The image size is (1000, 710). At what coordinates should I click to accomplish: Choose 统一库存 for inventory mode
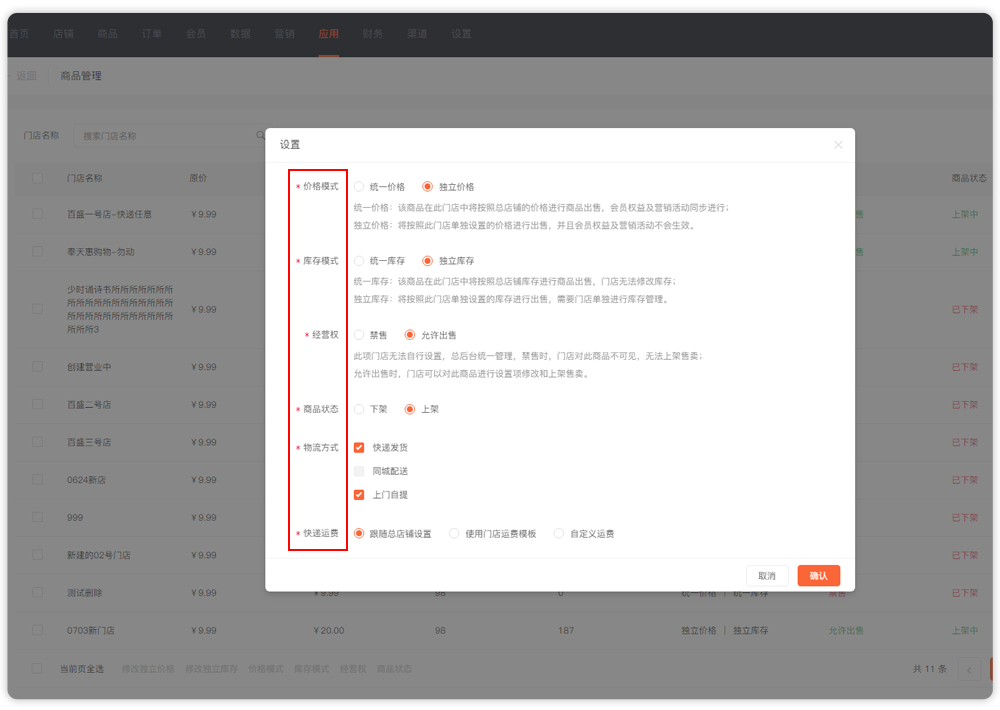click(x=359, y=260)
